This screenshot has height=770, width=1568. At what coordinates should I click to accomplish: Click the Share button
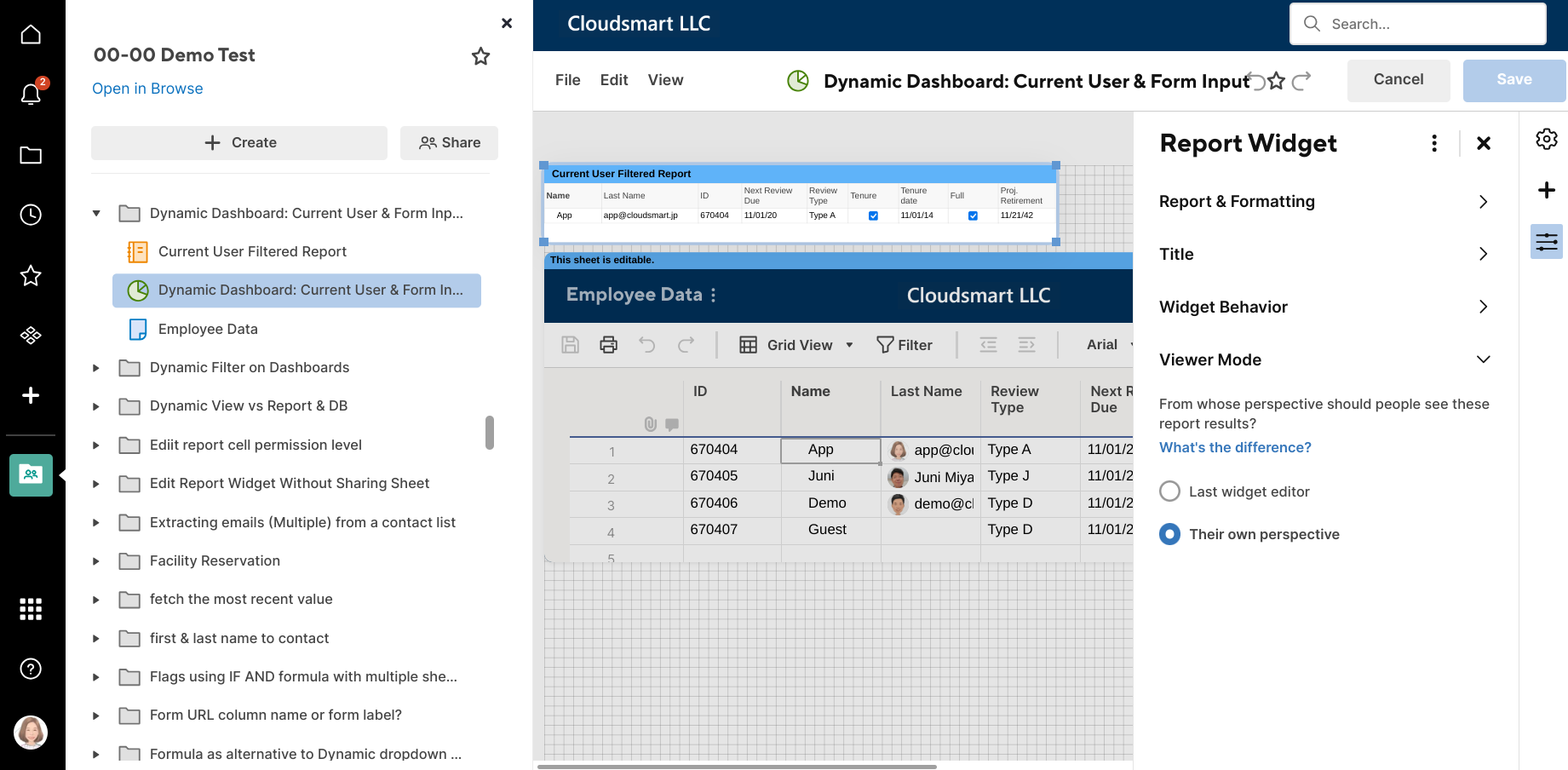coord(449,143)
